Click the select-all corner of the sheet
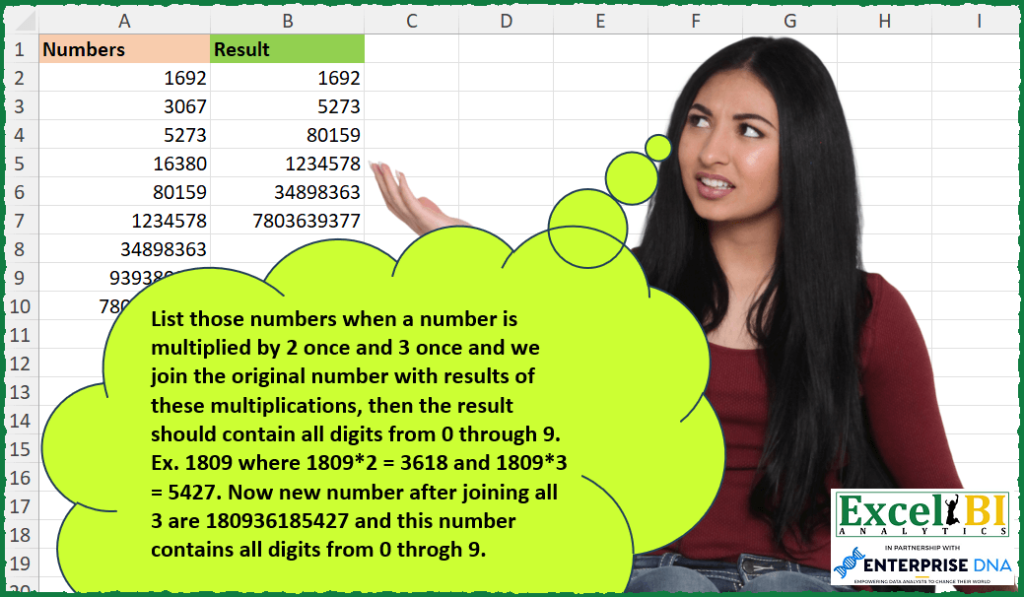The image size is (1024, 597). [x=20, y=20]
